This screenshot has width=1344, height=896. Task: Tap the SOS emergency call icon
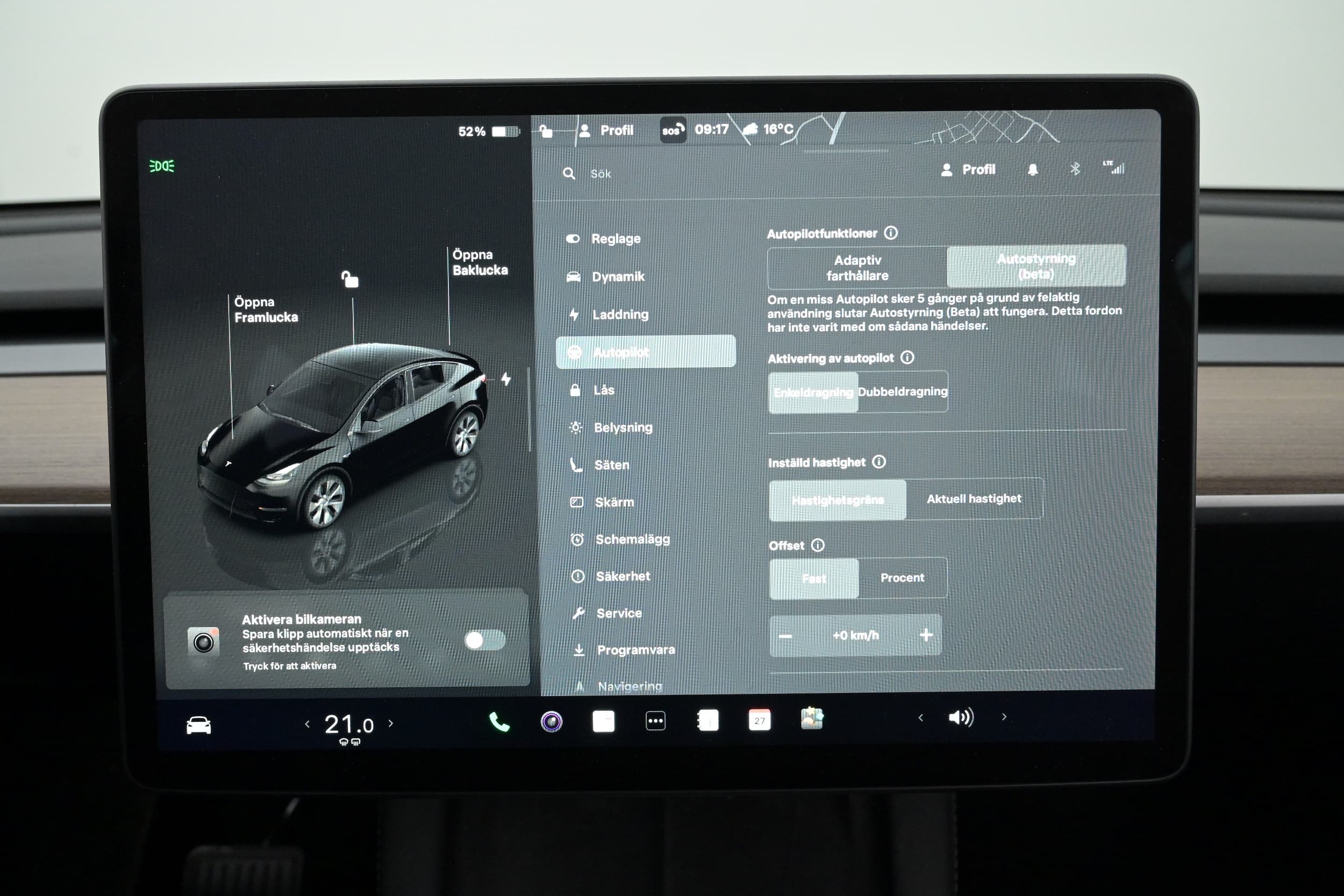673,130
